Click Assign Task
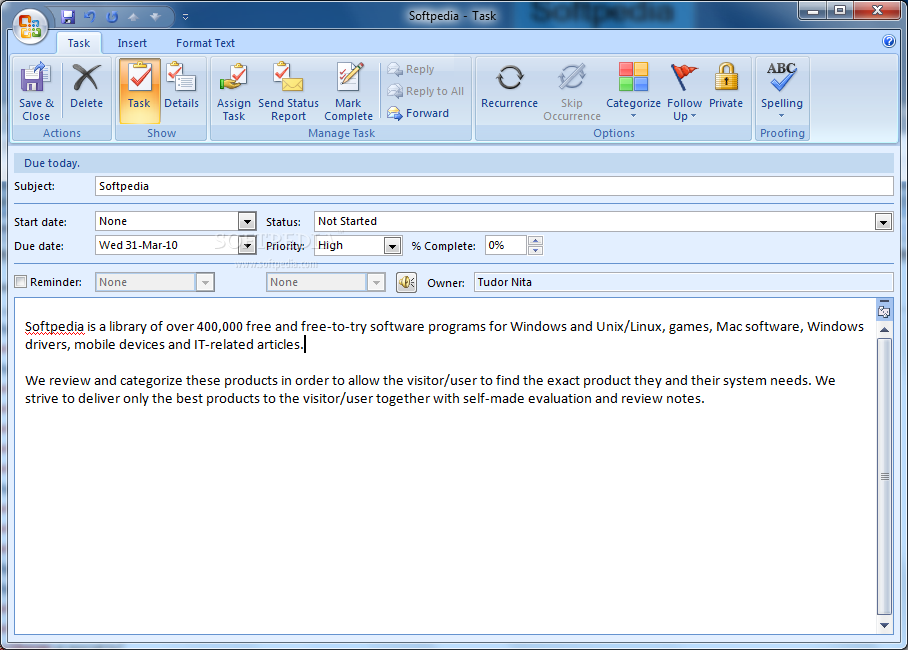Screen dimensions: 908x650 point(234,92)
